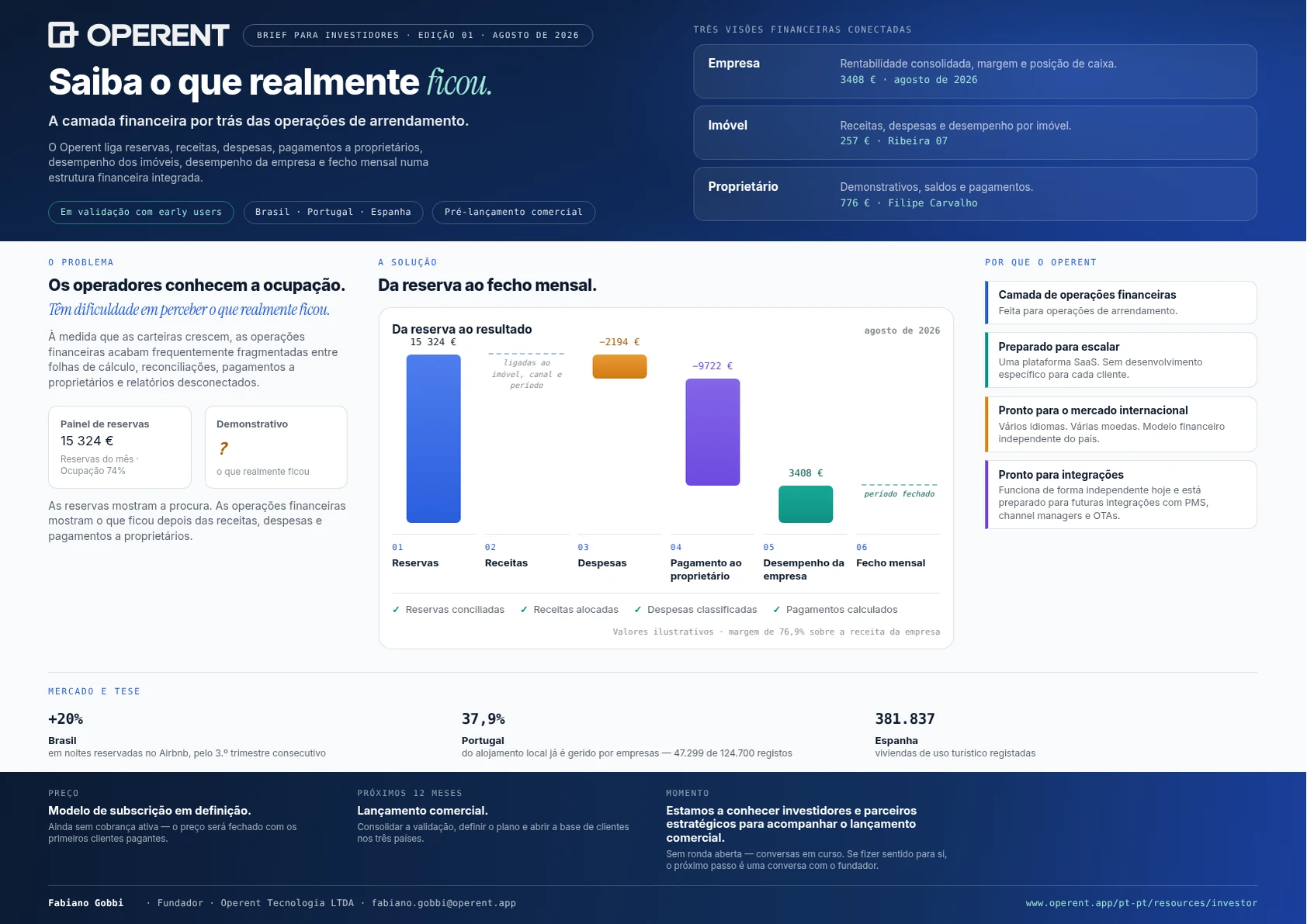Image resolution: width=1307 pixels, height=924 pixels.
Task: Open 'Pronto para o mercado internacional' card
Action: (1121, 424)
